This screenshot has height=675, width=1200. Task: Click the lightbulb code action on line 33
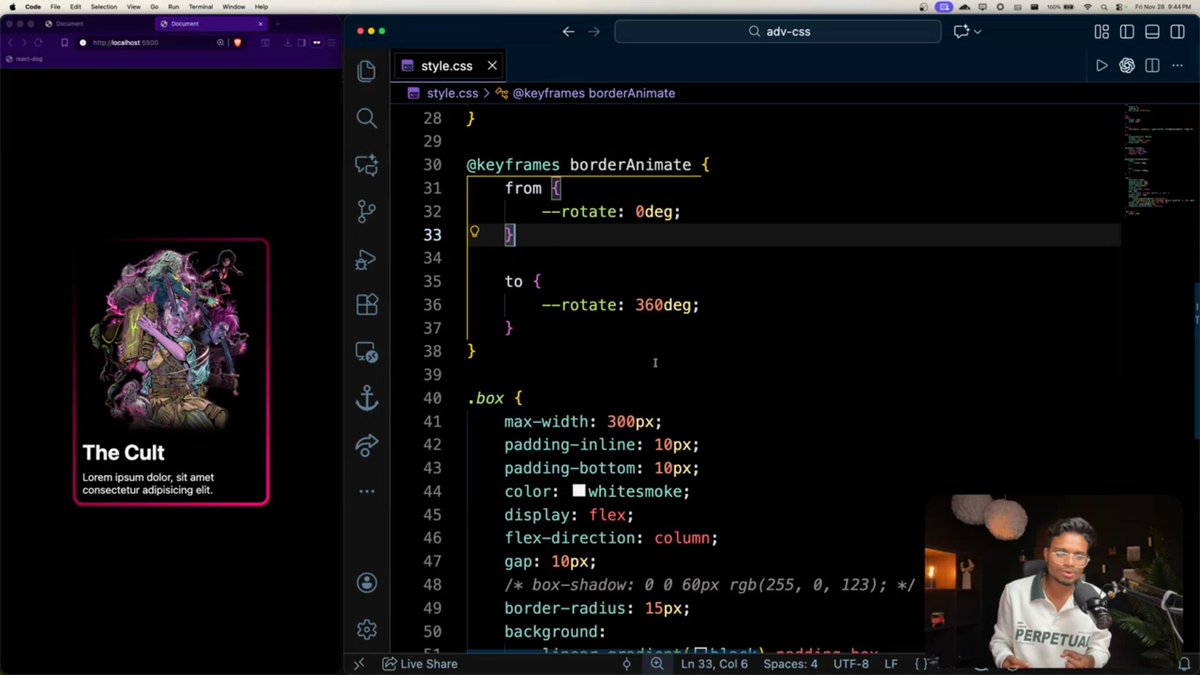tap(475, 232)
